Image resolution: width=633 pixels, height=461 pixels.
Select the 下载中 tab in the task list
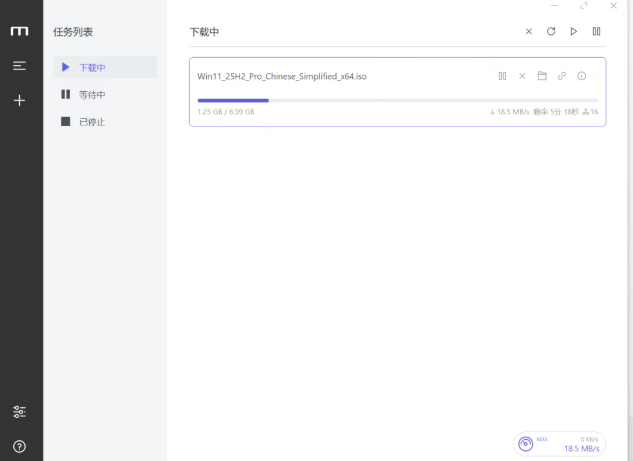tap(92, 67)
